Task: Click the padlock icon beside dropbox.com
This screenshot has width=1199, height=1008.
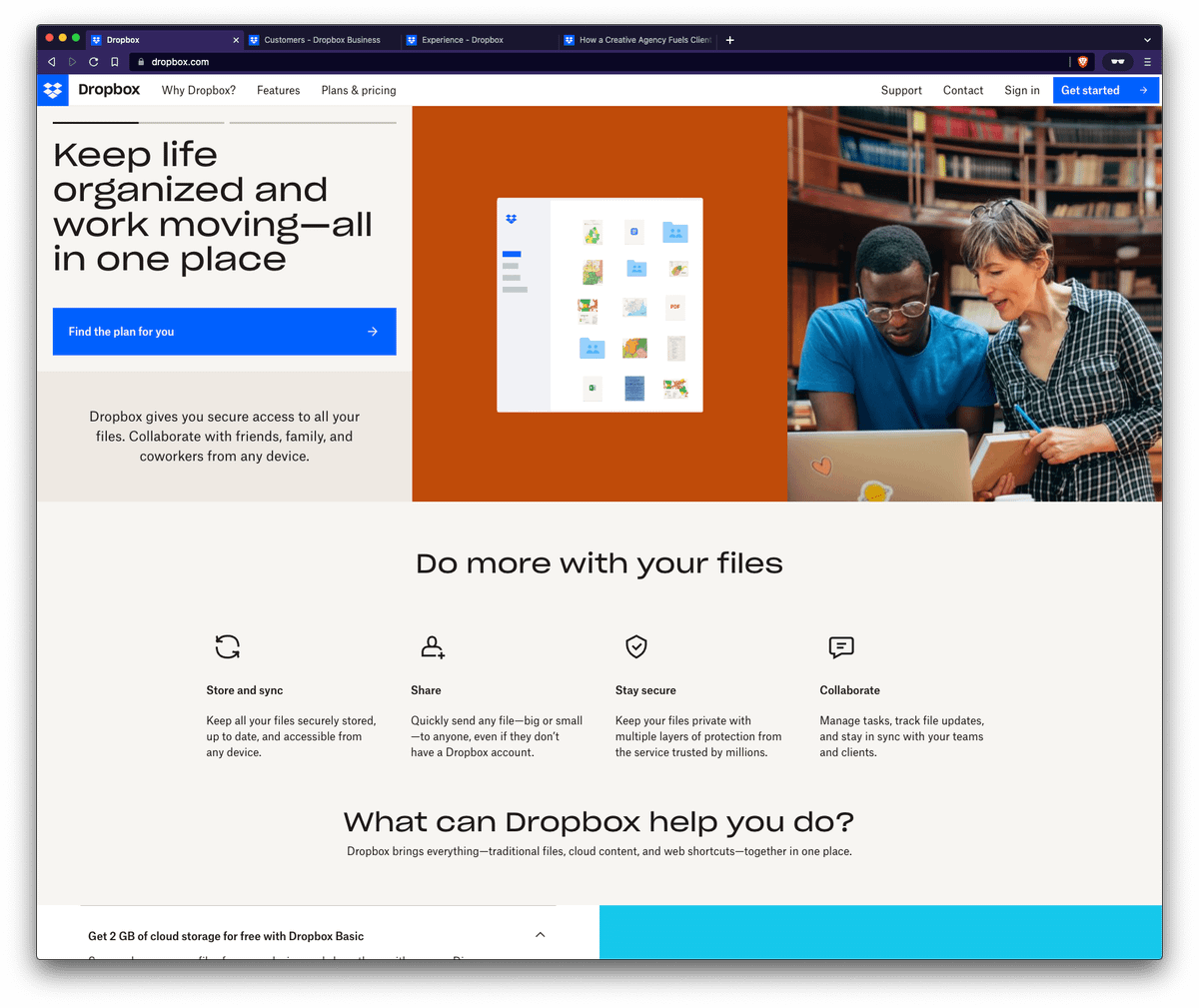Action: (x=141, y=62)
